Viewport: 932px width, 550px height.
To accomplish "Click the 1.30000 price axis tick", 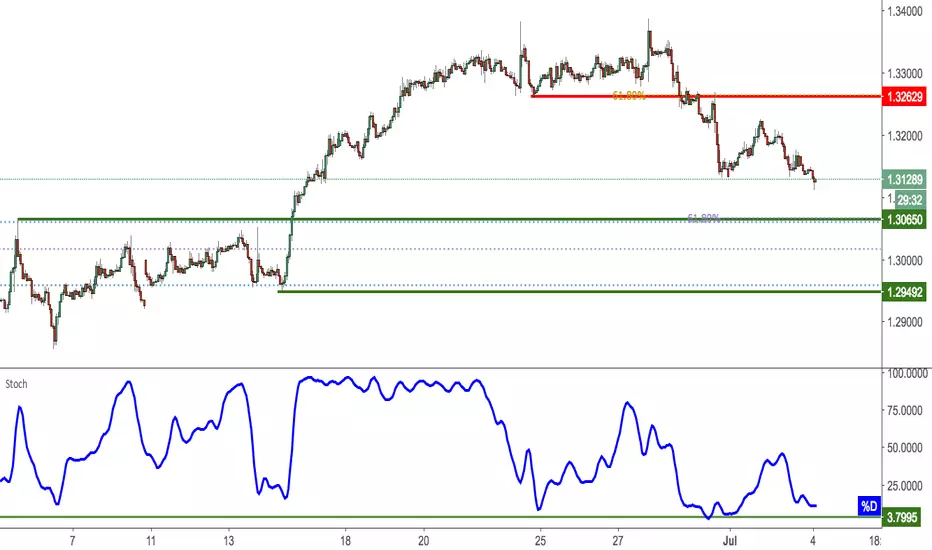I will click(905, 260).
